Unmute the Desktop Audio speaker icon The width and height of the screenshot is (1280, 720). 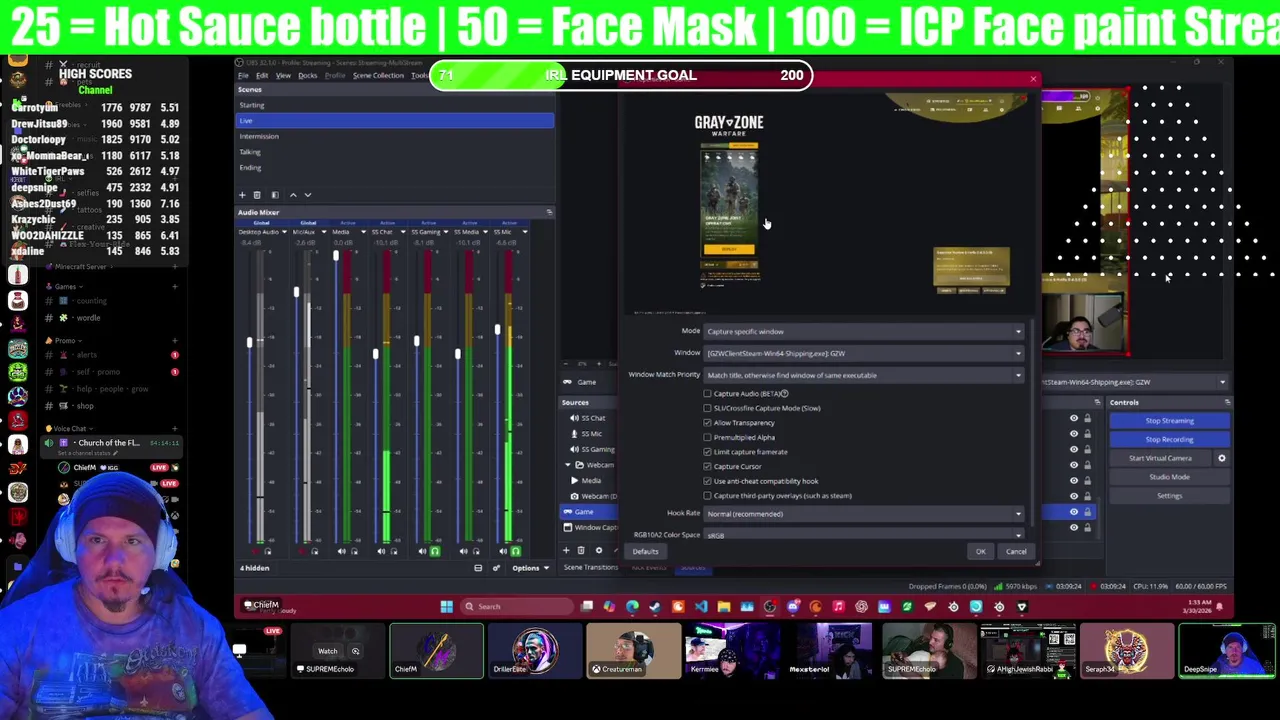(253, 551)
